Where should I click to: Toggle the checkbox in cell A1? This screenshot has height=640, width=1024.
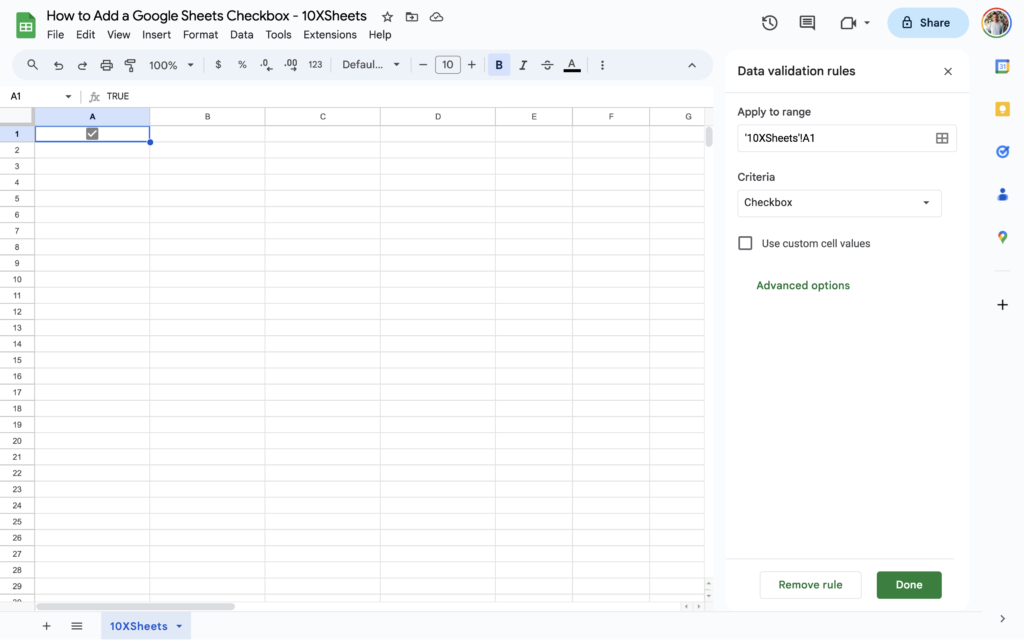coord(92,133)
